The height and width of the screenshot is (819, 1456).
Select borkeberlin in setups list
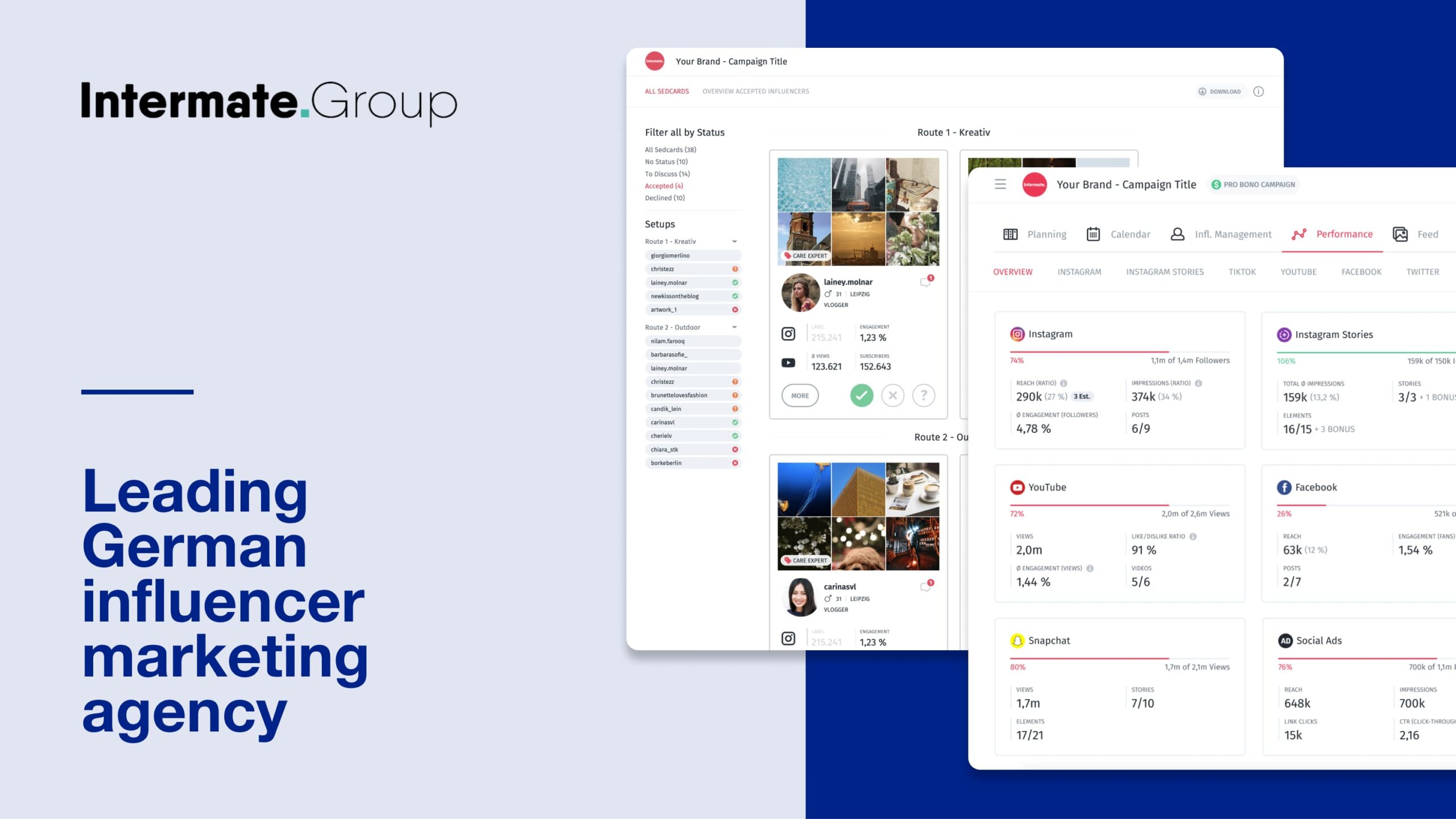693,463
